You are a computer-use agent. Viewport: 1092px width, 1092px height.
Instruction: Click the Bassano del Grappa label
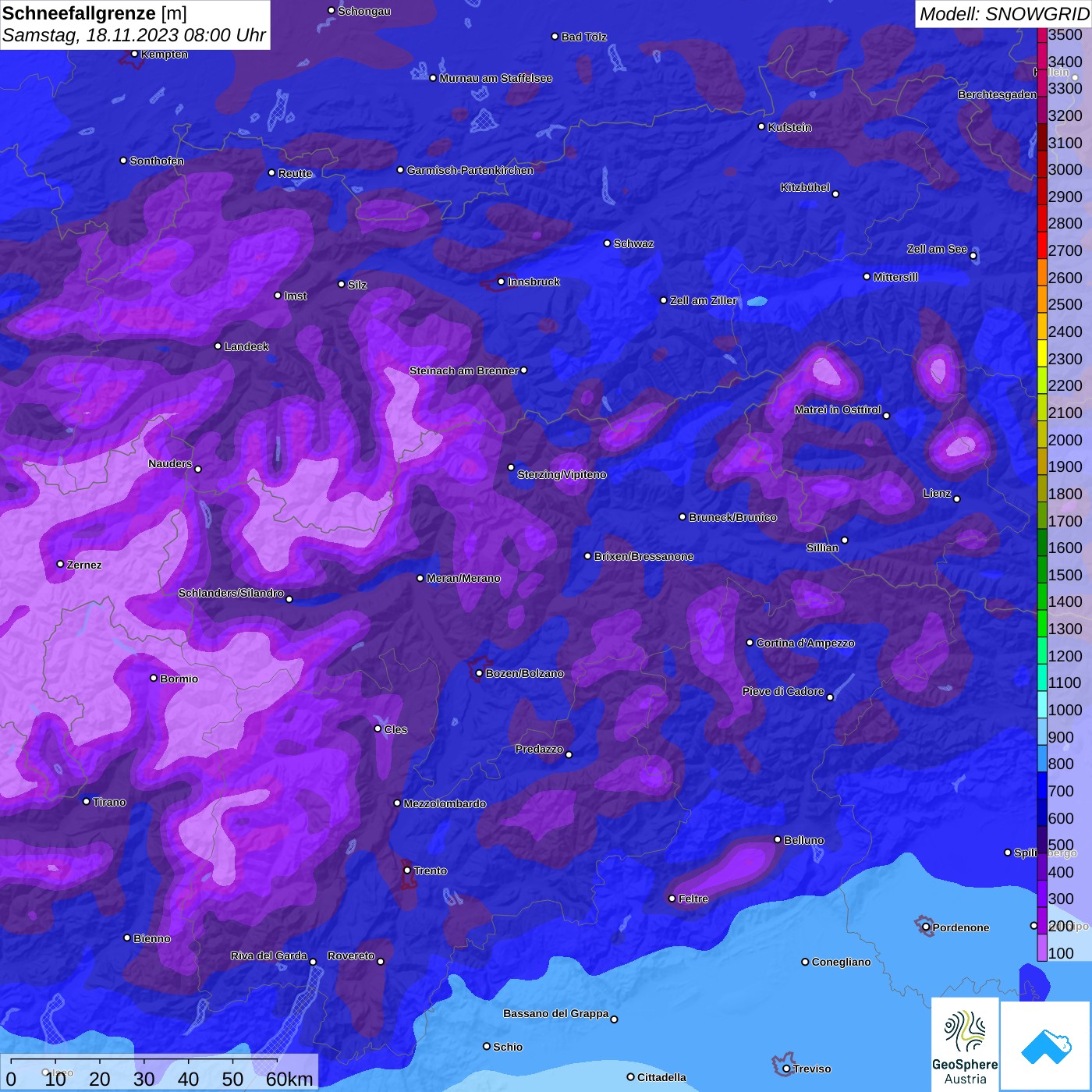pos(556,1013)
